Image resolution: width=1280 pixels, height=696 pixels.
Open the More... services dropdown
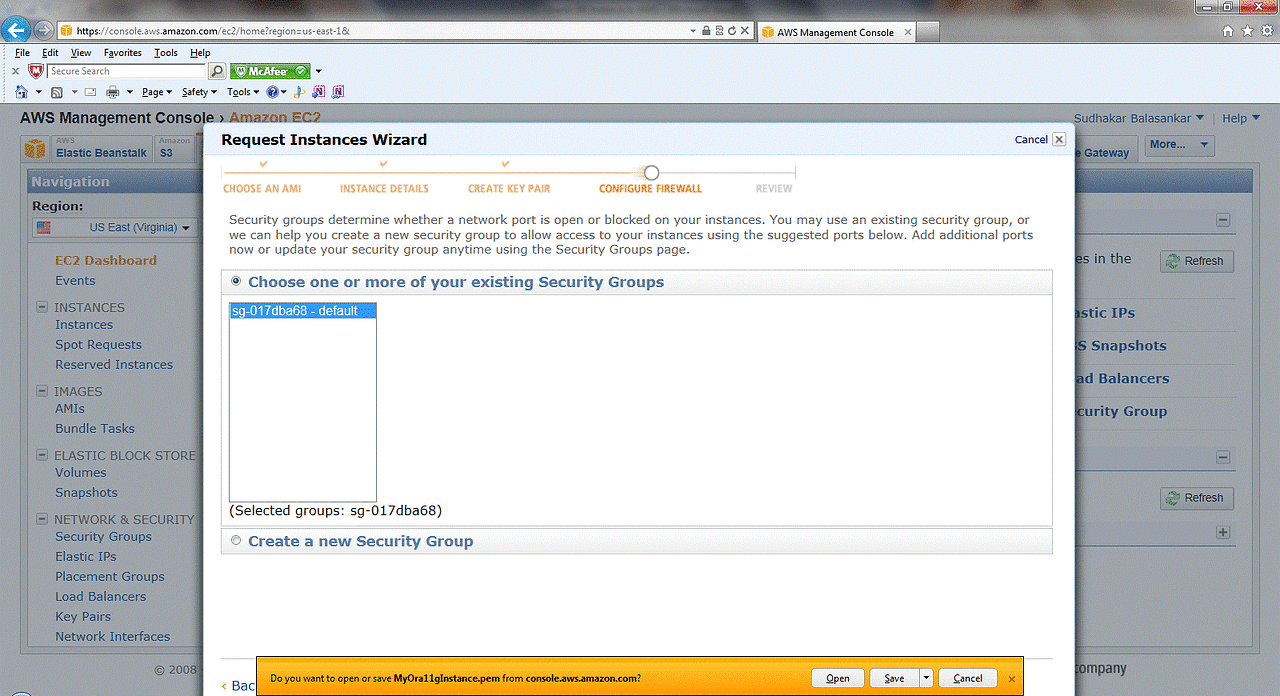coord(1180,145)
